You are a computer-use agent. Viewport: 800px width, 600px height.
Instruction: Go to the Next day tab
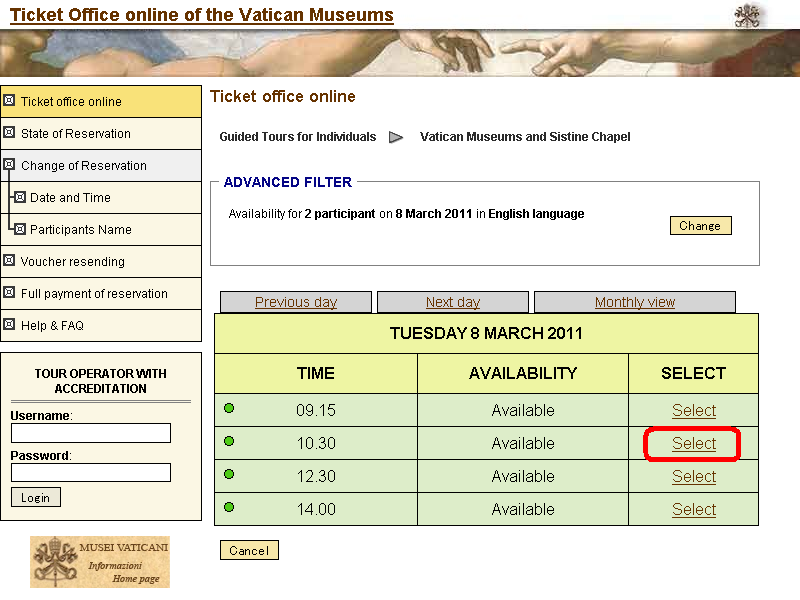pos(452,302)
